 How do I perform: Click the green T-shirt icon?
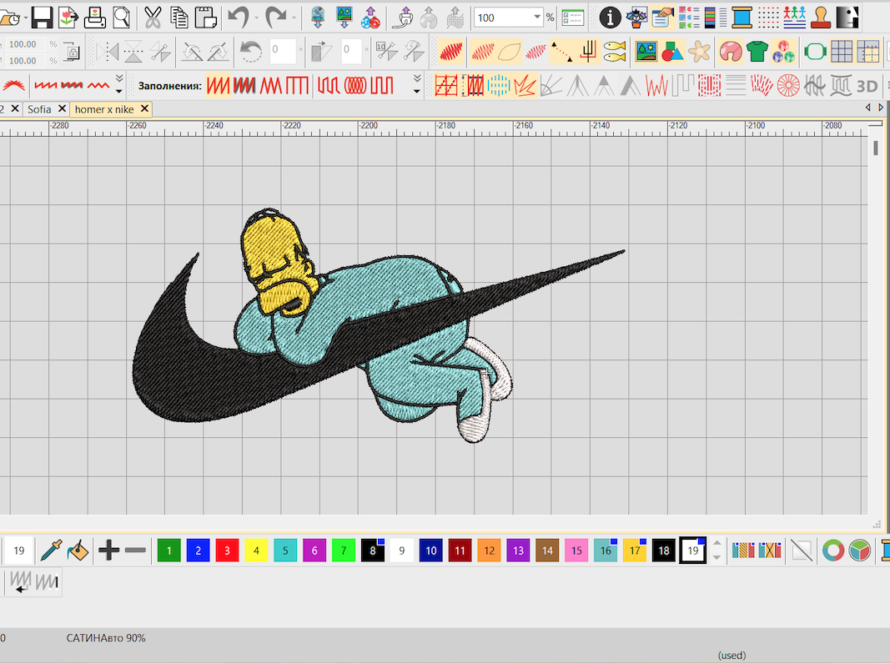757,52
